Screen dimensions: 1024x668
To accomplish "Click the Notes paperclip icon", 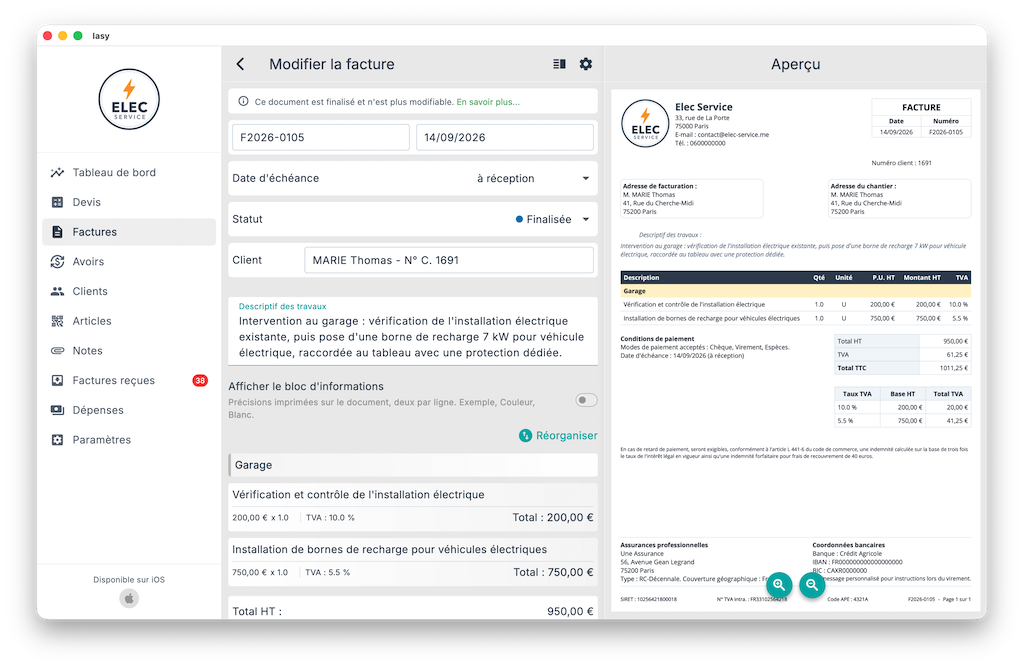I will [57, 351].
